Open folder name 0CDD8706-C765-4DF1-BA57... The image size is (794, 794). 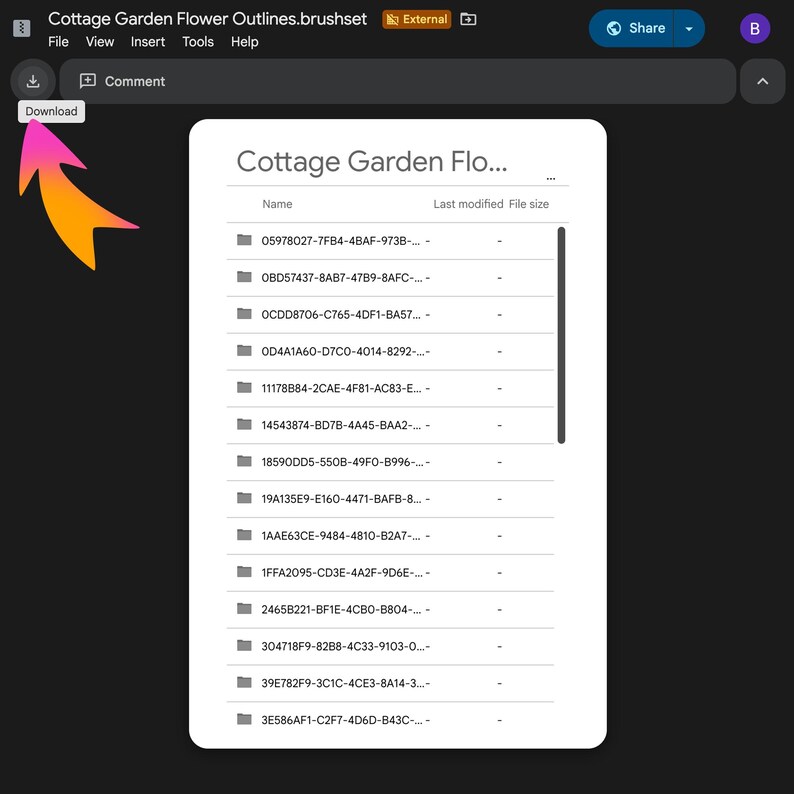point(341,315)
